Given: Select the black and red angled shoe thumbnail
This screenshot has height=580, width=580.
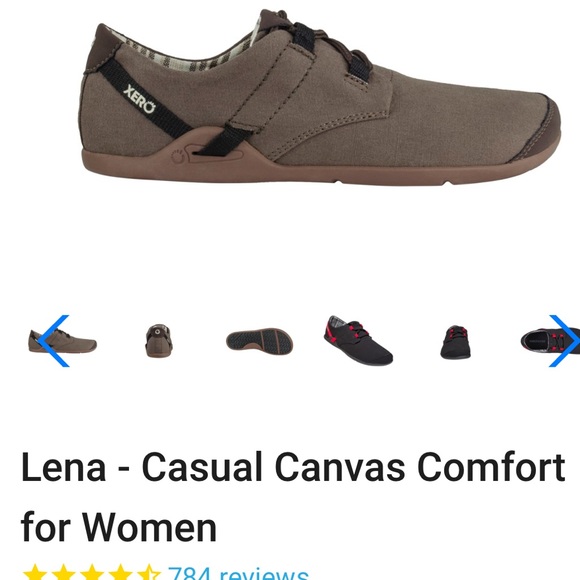Looking at the screenshot, I should tap(358, 340).
